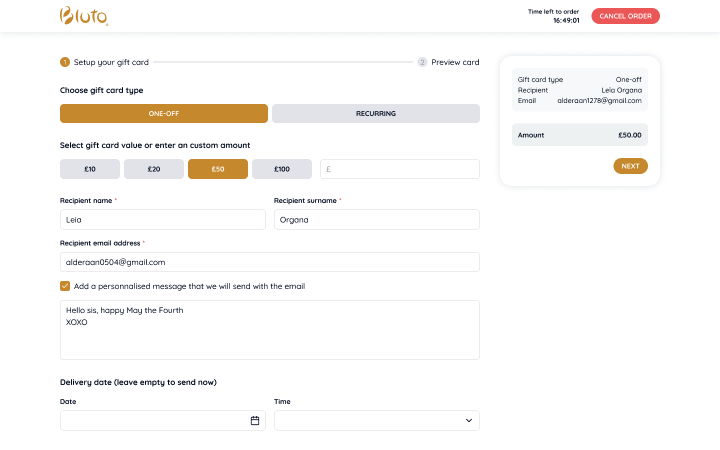Go to Preview card step
The image size is (720, 450).
[448, 62]
